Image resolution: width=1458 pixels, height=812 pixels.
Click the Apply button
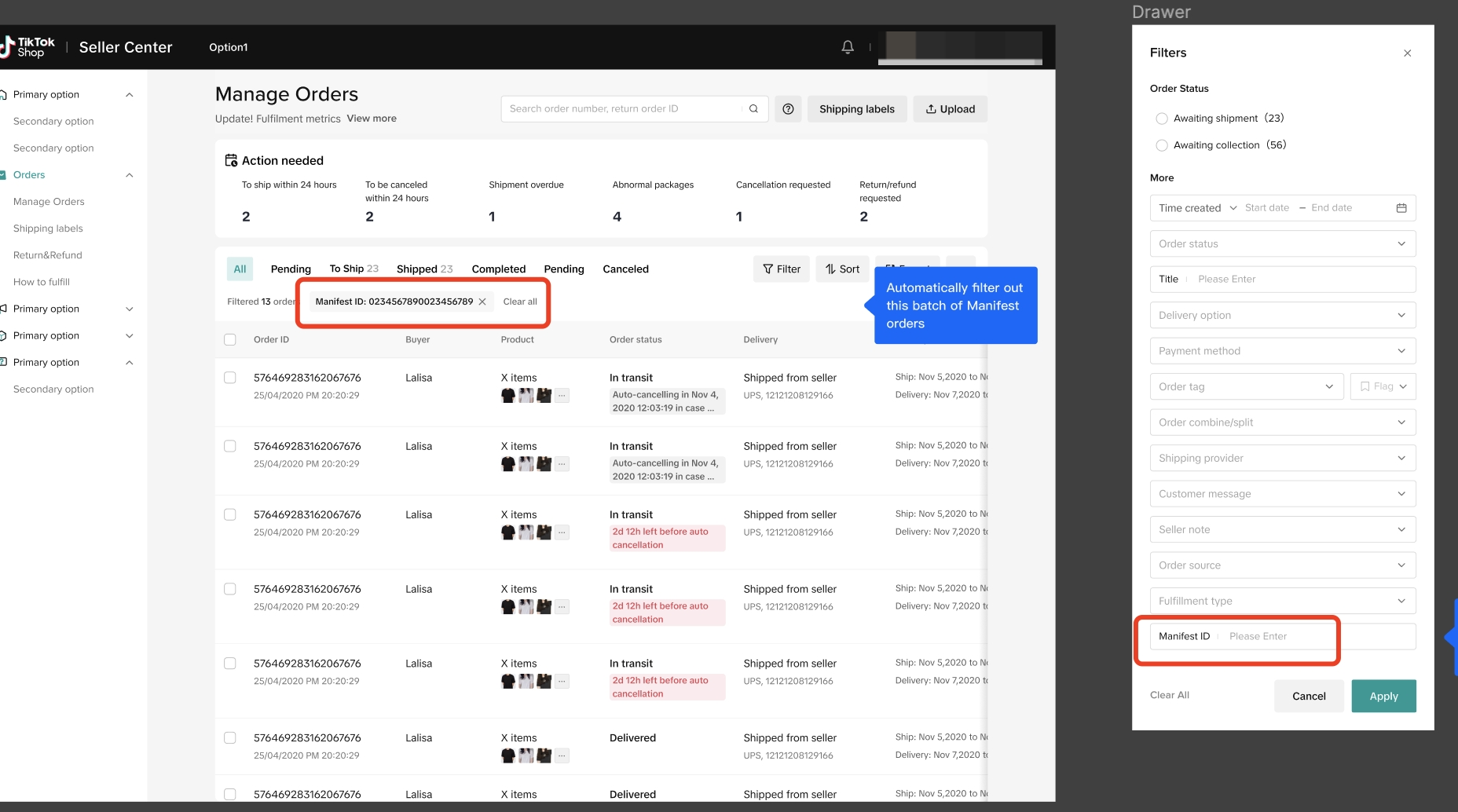1383,697
